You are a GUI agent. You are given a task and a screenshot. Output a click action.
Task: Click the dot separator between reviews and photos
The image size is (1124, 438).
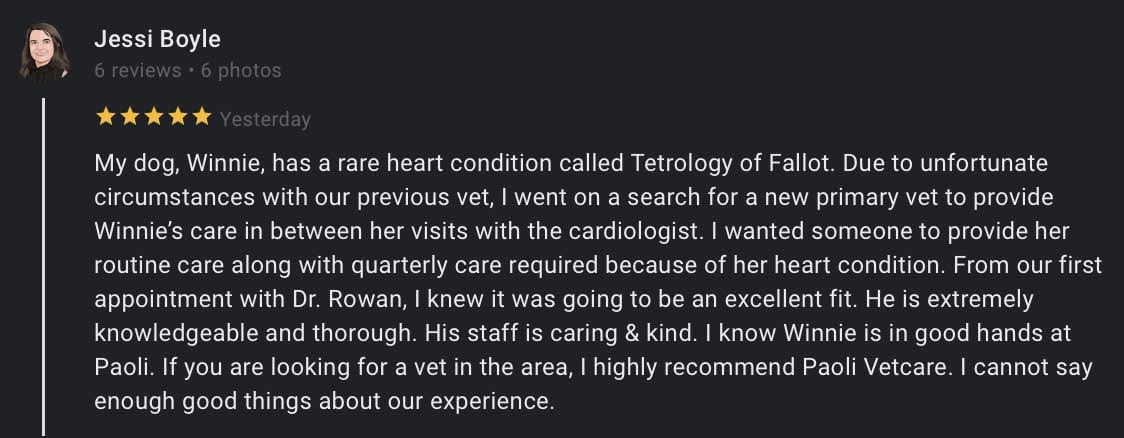(x=191, y=71)
